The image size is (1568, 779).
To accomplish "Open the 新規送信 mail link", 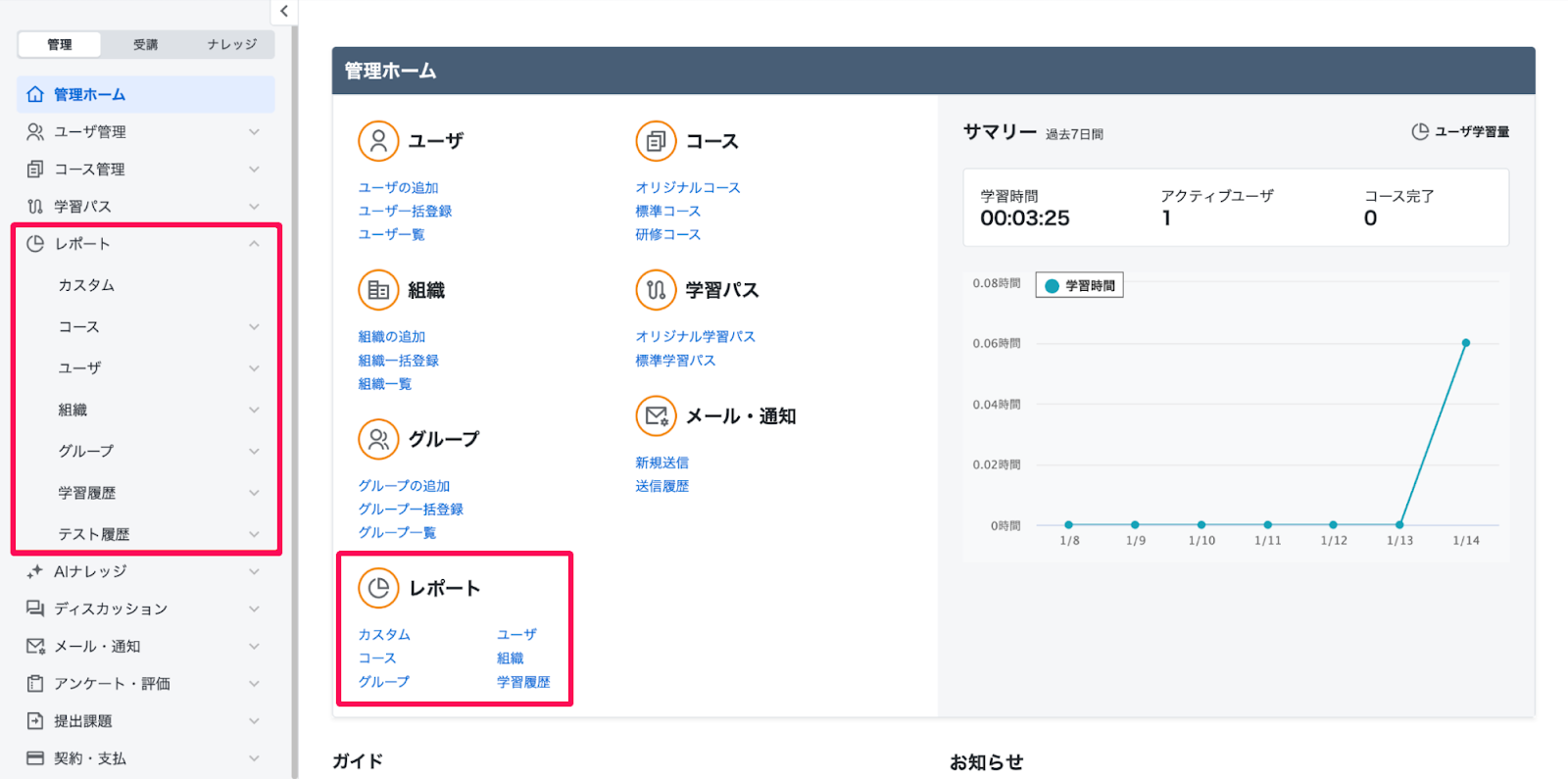I will 661,463.
